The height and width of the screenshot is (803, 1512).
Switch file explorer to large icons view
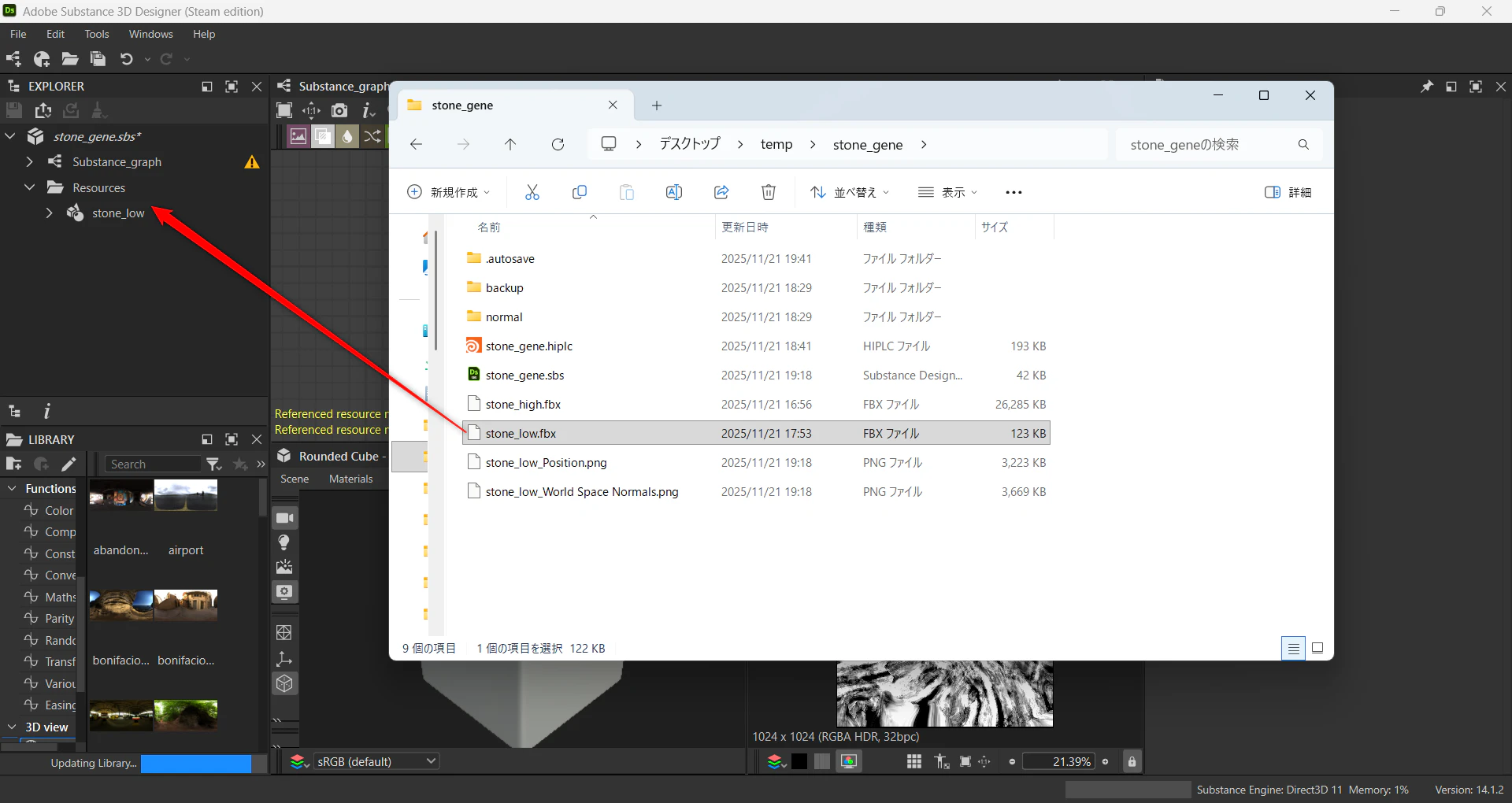[1317, 649]
